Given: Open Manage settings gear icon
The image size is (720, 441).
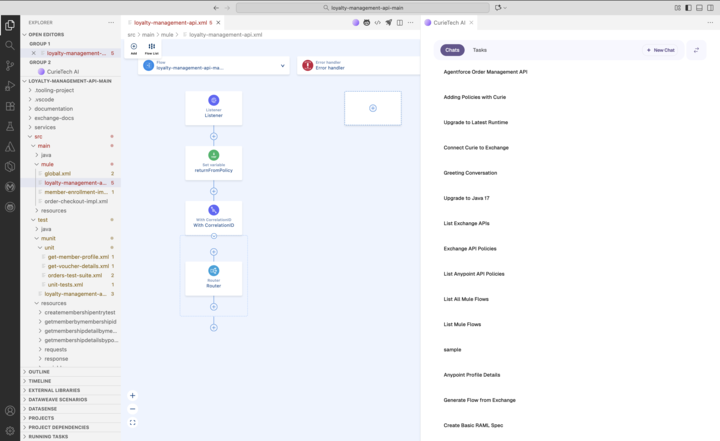Looking at the screenshot, I should (10, 431).
